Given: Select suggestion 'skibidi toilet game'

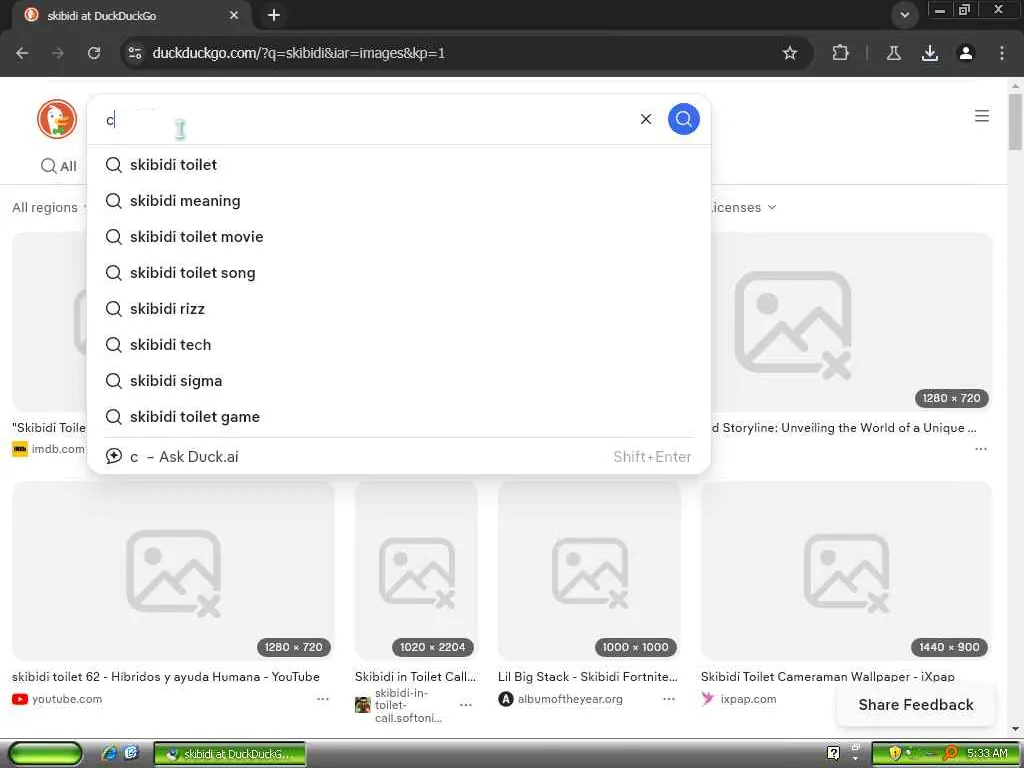Looking at the screenshot, I should pos(398,417).
